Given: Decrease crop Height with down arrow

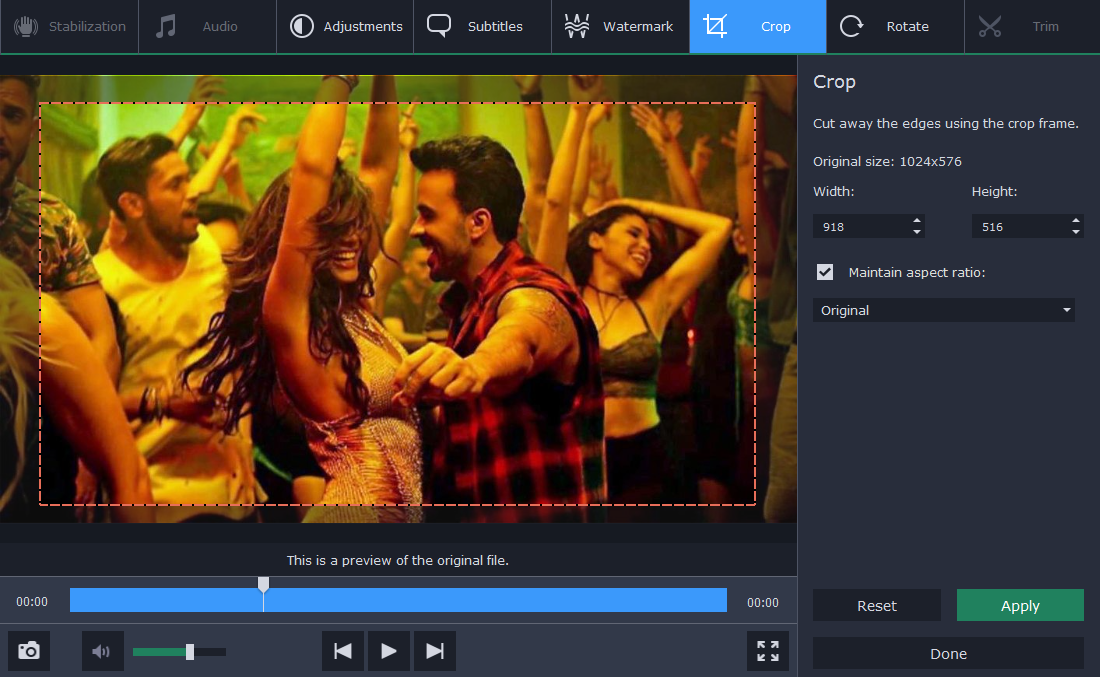Looking at the screenshot, I should 1075,232.
